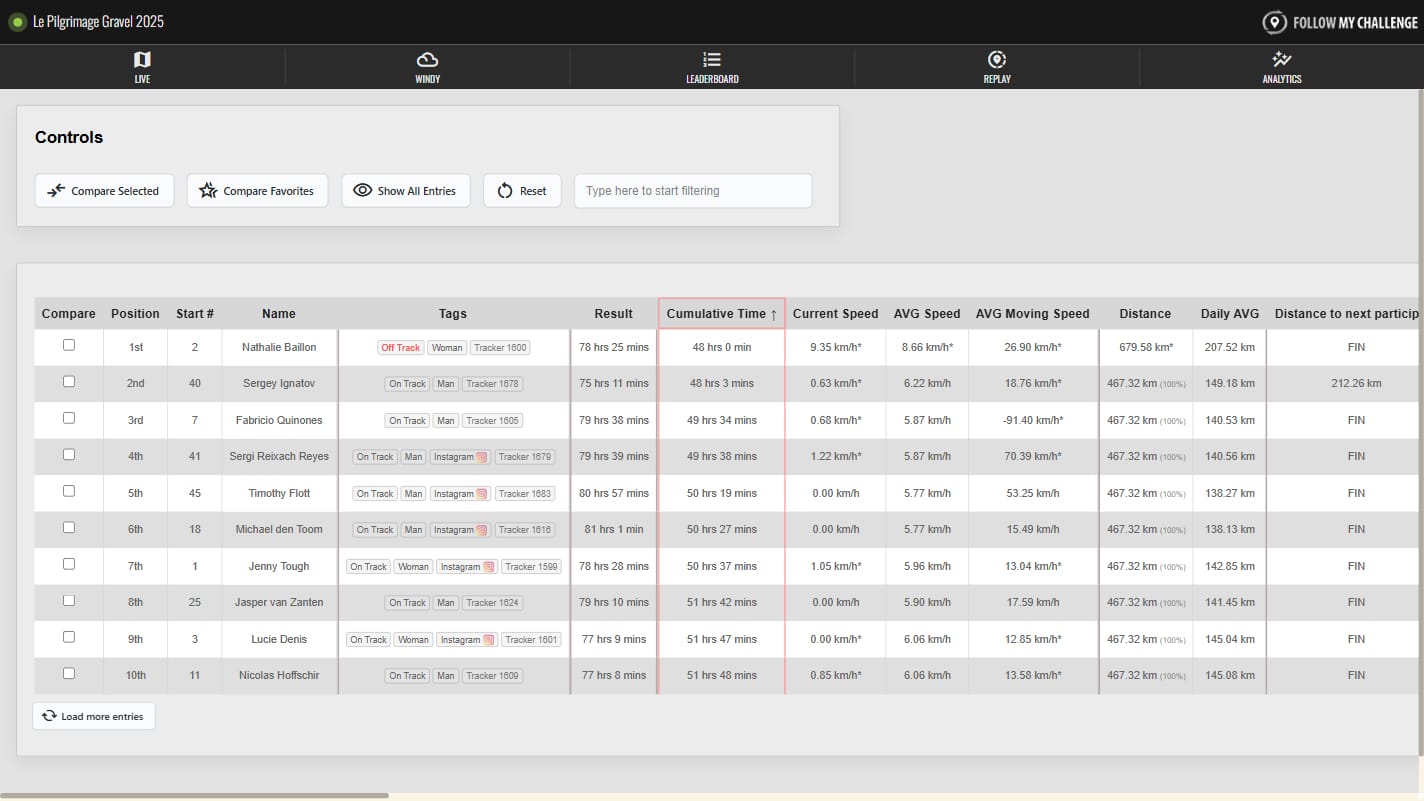Screen dimensions: 1424x801
Task: Select the Leaderboard list icon
Action: [712, 60]
